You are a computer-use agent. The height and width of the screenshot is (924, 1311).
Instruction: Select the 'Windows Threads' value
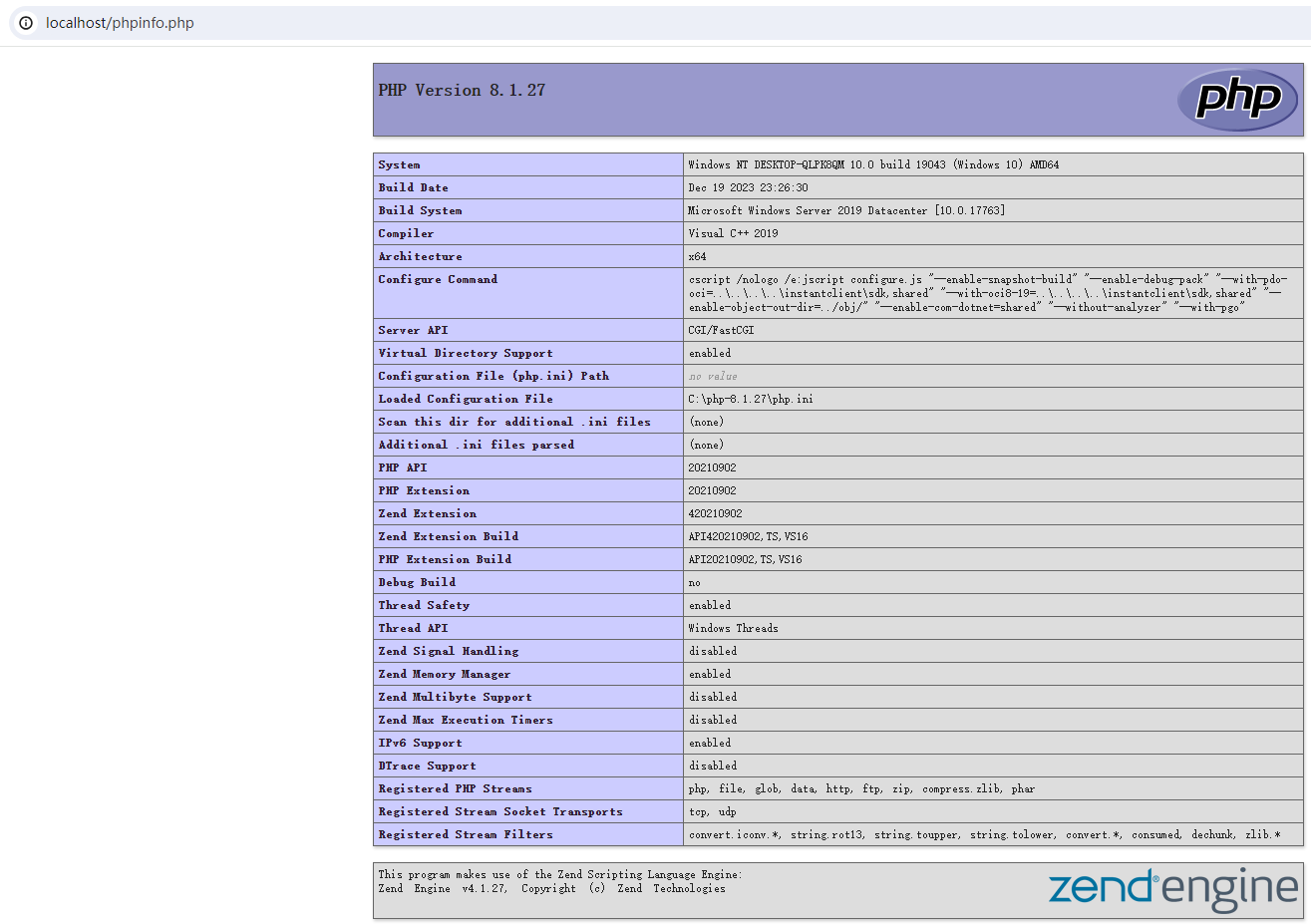733,629
